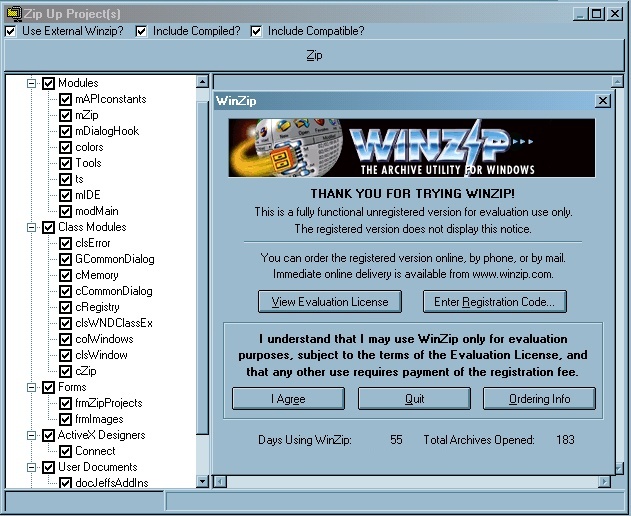
Task: Toggle the mIDE checkbox
Action: 65,195
